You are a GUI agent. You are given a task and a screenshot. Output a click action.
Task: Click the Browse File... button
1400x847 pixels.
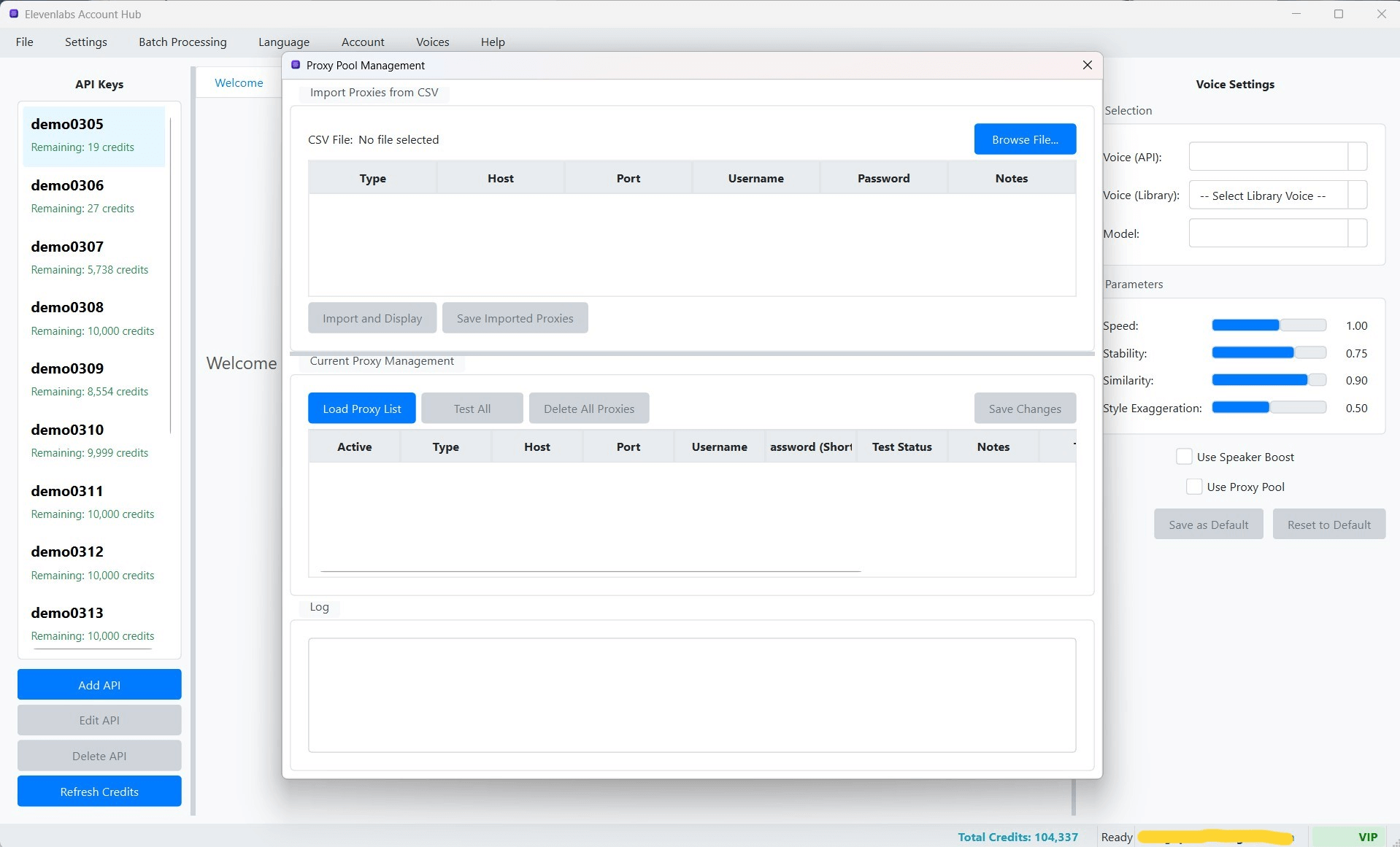(1025, 139)
